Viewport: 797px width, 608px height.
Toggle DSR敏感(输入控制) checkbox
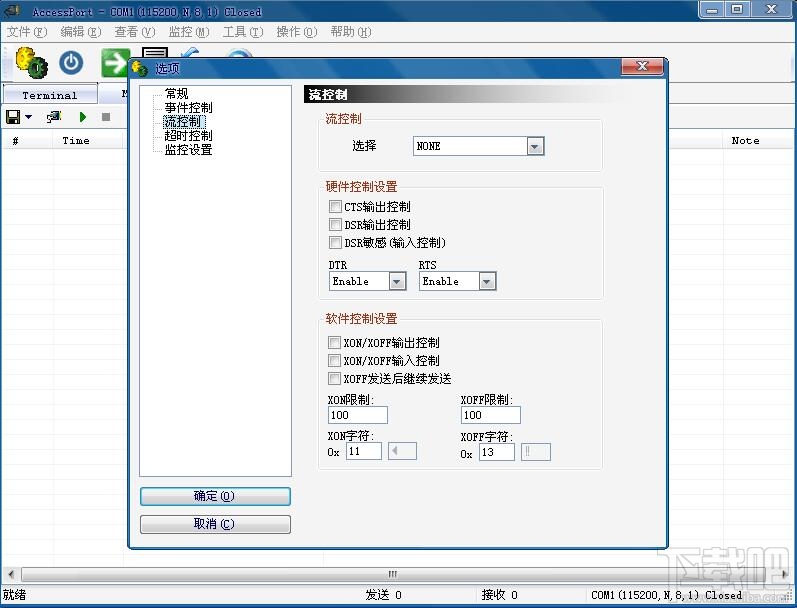pos(335,242)
